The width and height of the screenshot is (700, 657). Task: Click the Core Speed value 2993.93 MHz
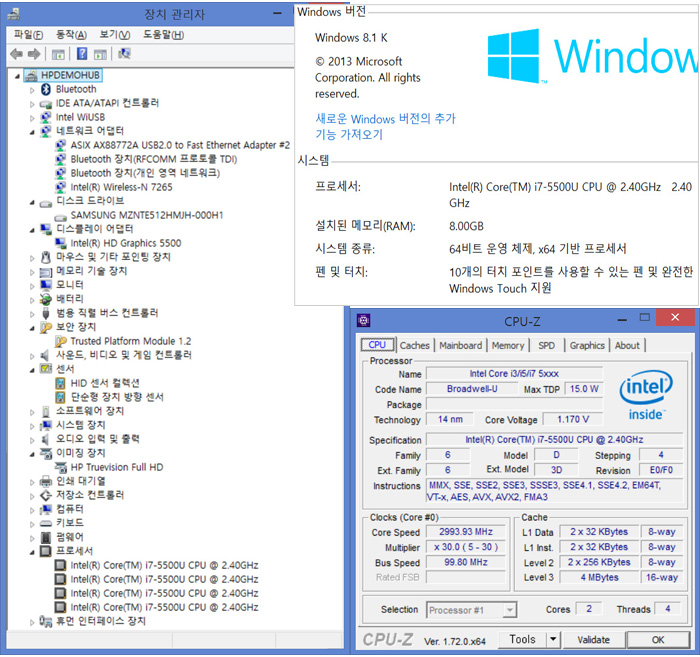click(x=466, y=532)
